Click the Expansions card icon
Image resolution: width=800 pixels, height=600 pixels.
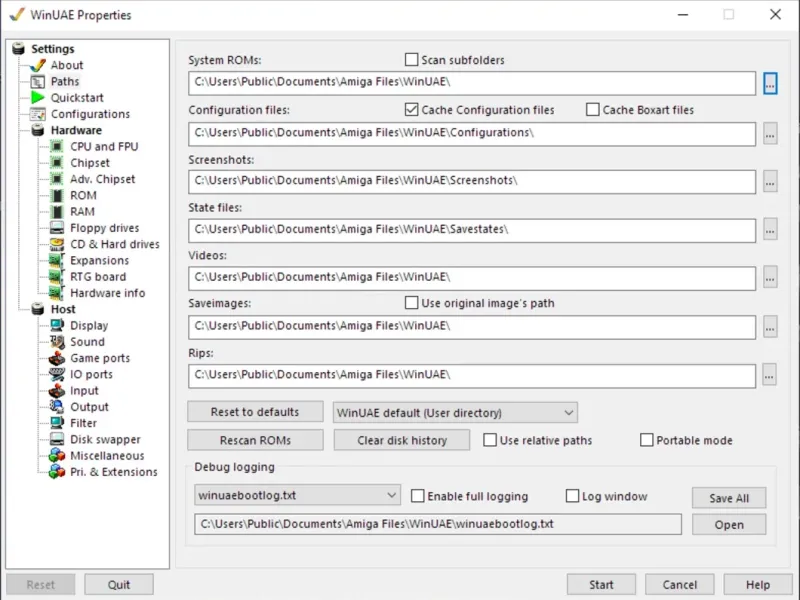(x=57, y=261)
